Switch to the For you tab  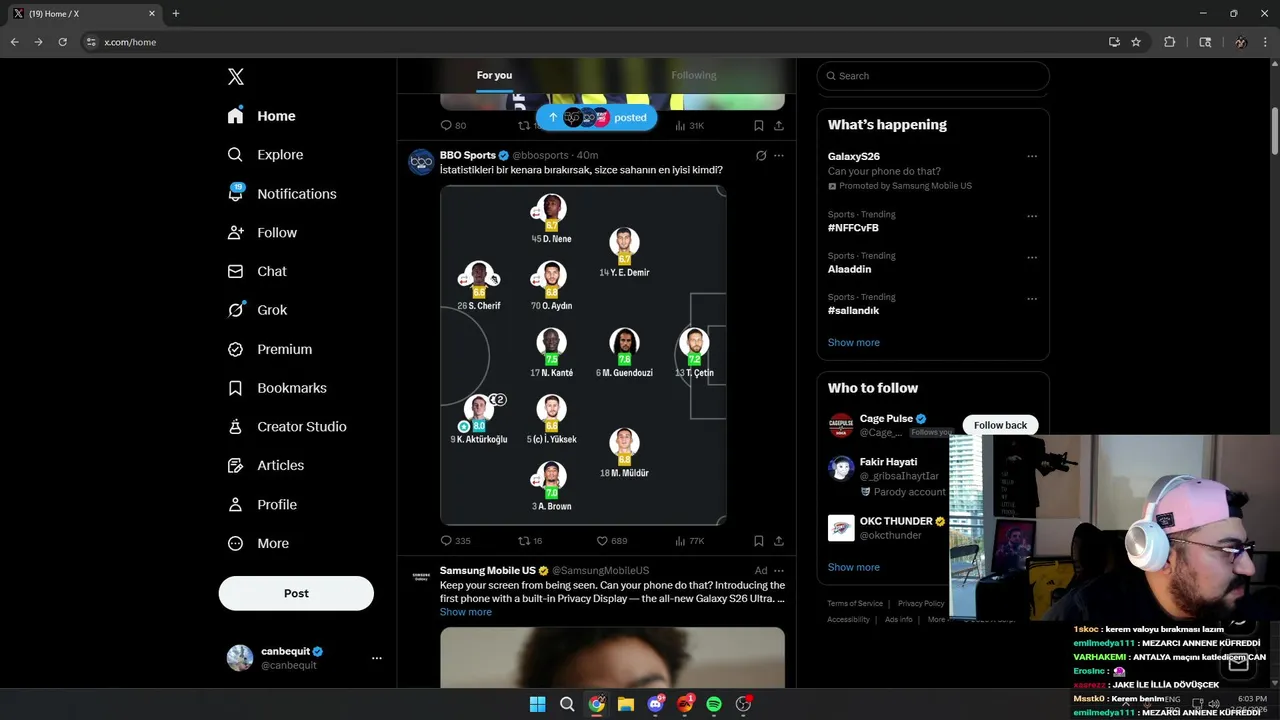(x=494, y=76)
